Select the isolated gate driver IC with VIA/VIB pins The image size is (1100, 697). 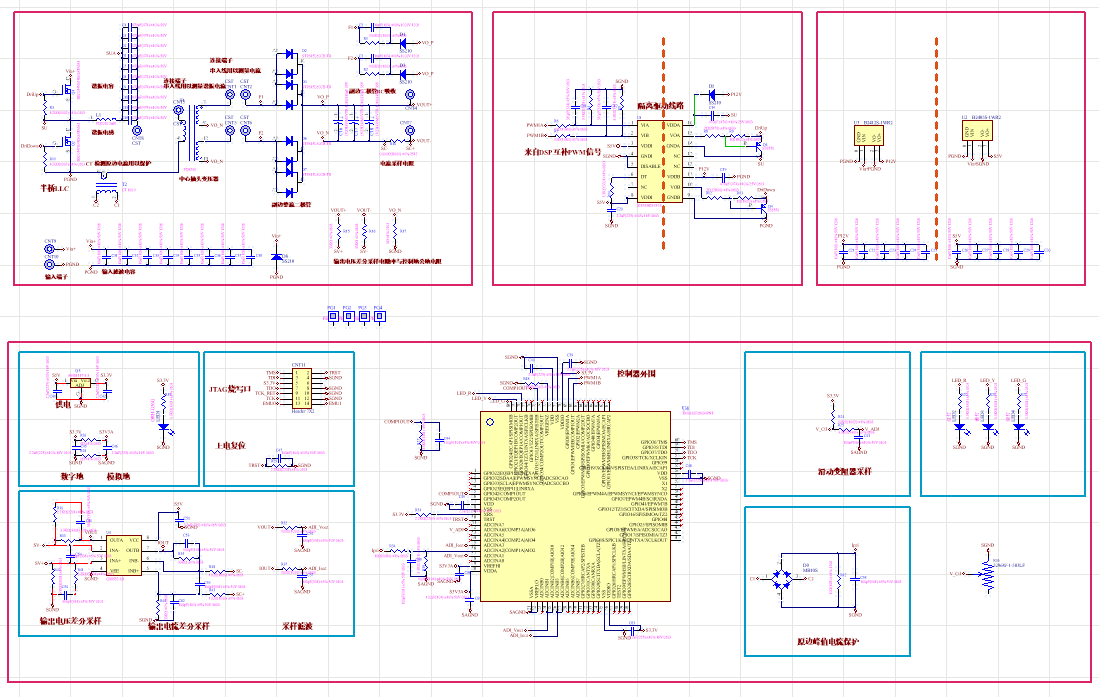tap(659, 161)
